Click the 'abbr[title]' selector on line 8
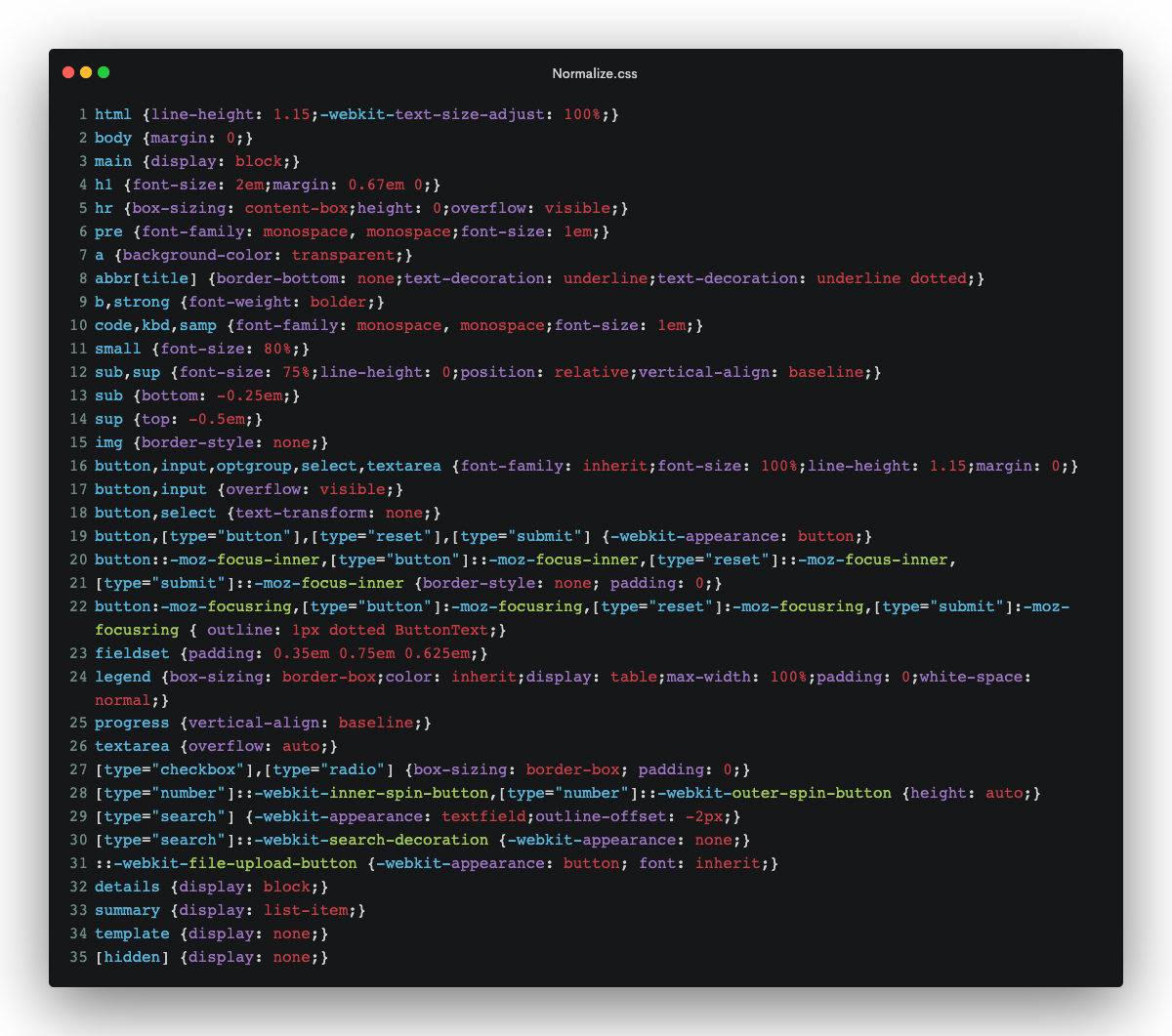Viewport: 1172px width, 1036px height. pyautogui.click(x=146, y=278)
